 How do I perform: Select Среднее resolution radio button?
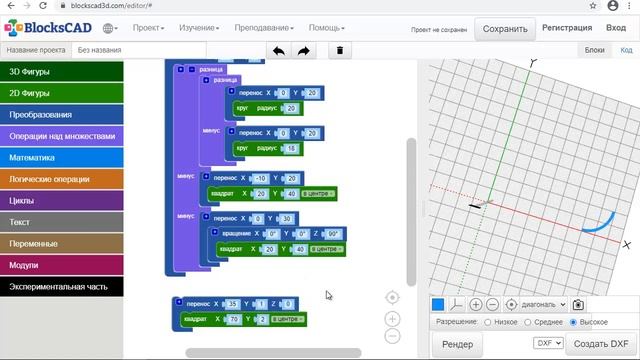point(527,322)
